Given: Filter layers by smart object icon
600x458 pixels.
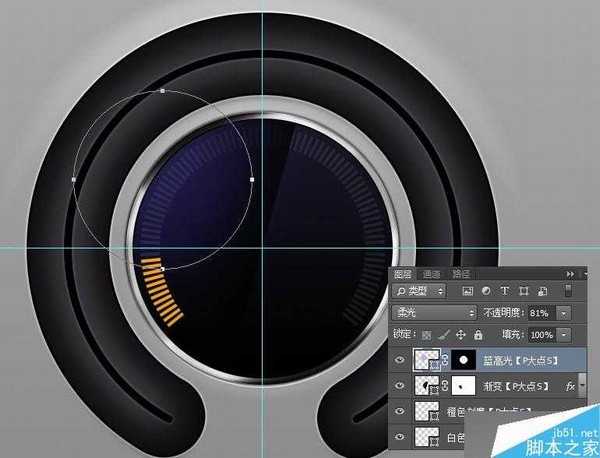Looking at the screenshot, I should 542,291.
